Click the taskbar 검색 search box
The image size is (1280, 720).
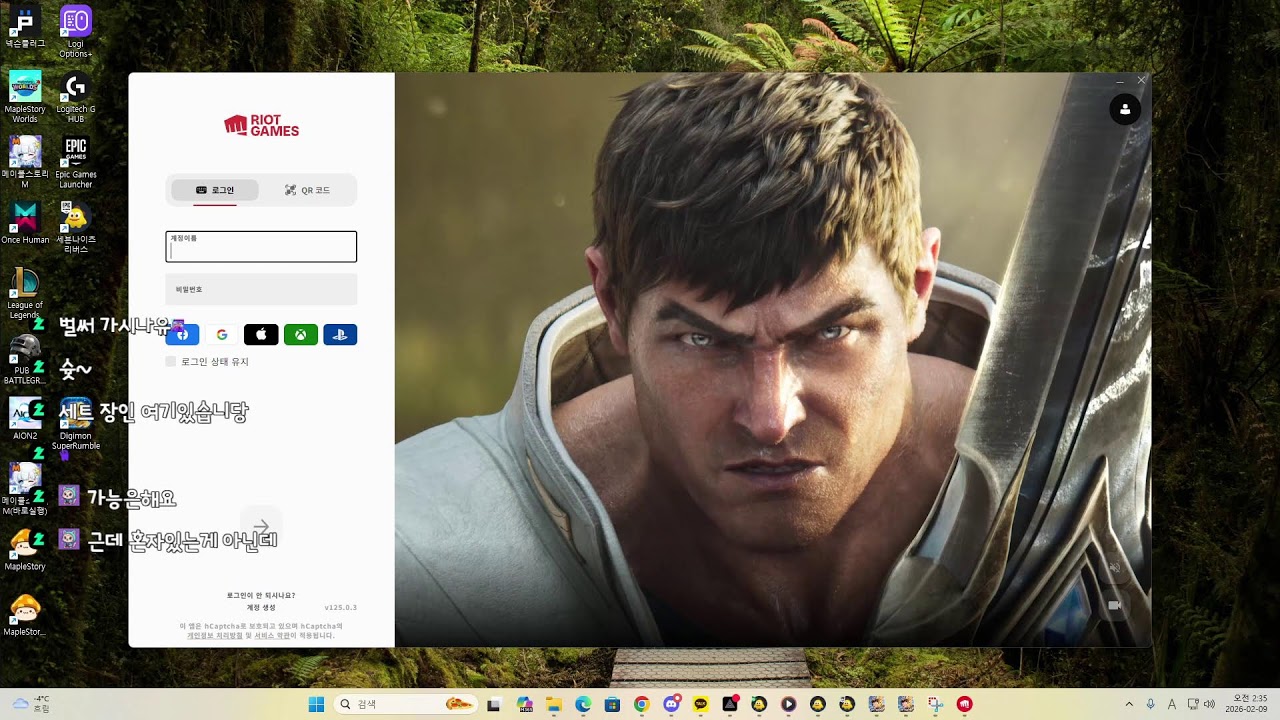click(406, 704)
